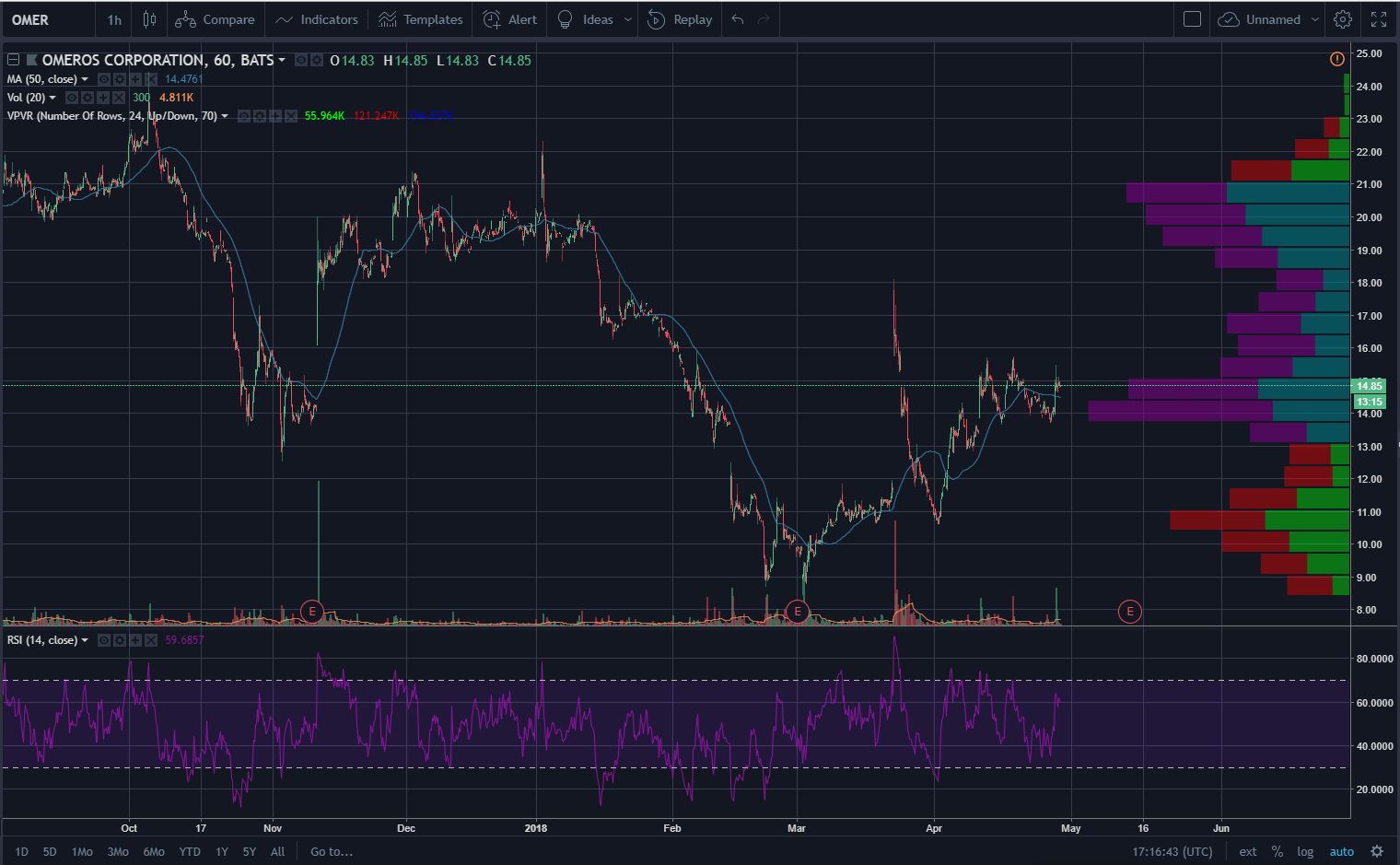Expand the VPVR indicator dropdown
1400x865 pixels.
225,116
